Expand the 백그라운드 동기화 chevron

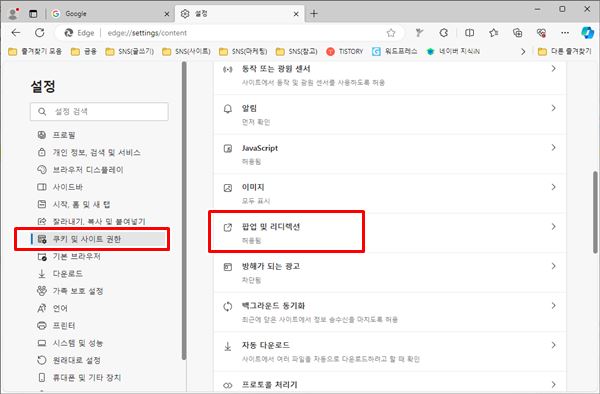[x=553, y=306]
